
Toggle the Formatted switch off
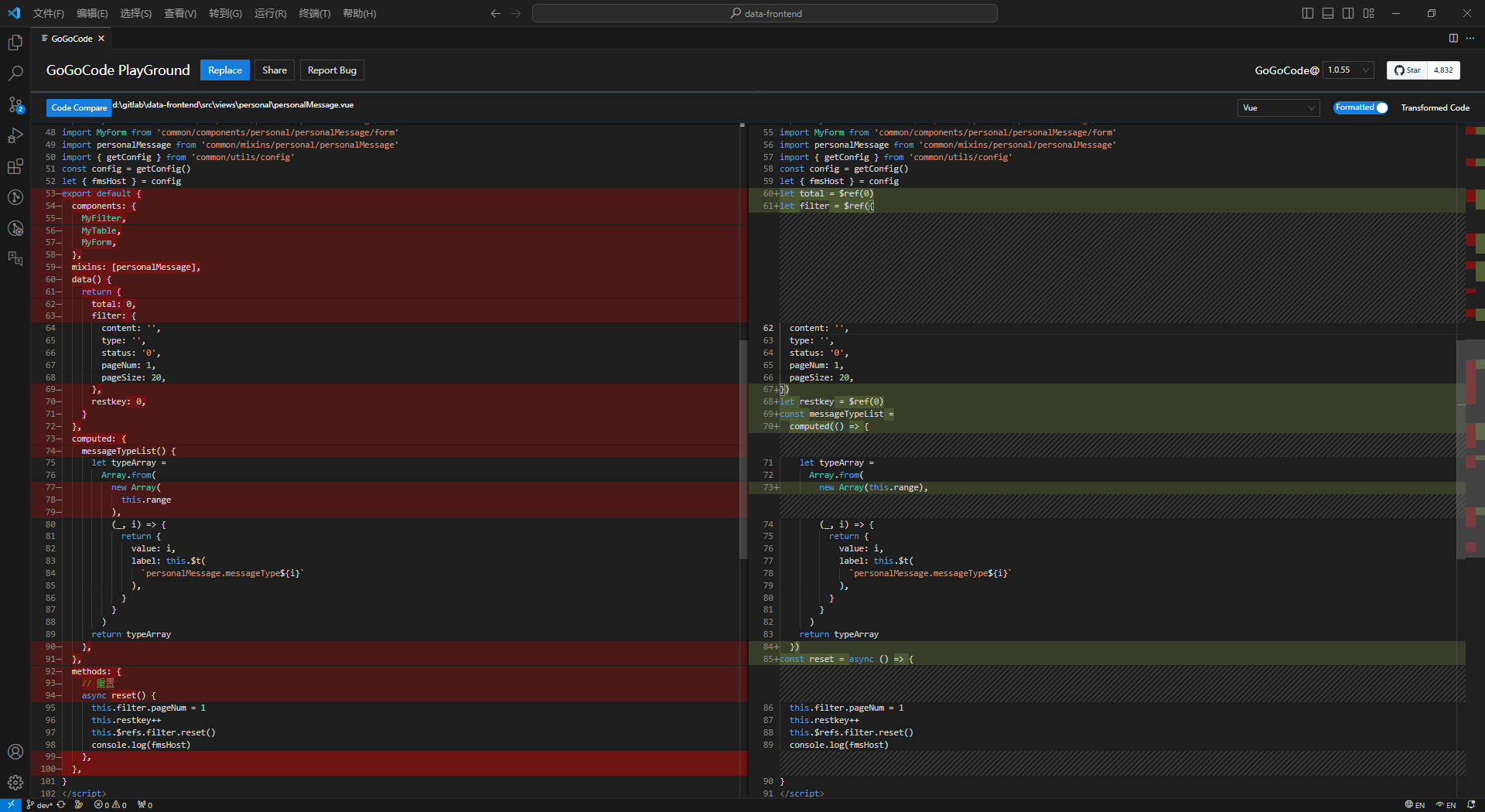pyautogui.click(x=1360, y=107)
